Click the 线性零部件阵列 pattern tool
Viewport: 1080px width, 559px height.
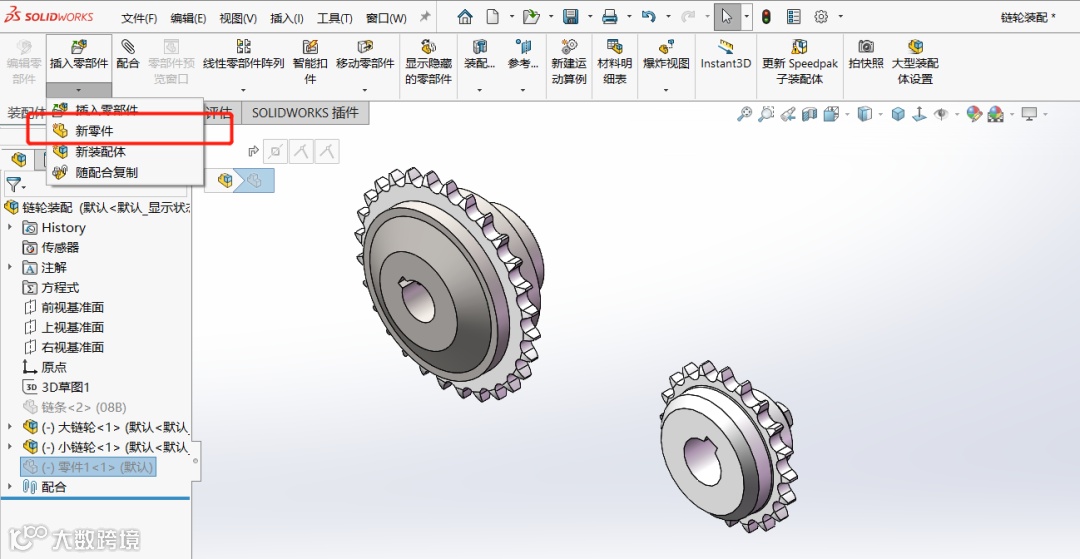[x=243, y=54]
